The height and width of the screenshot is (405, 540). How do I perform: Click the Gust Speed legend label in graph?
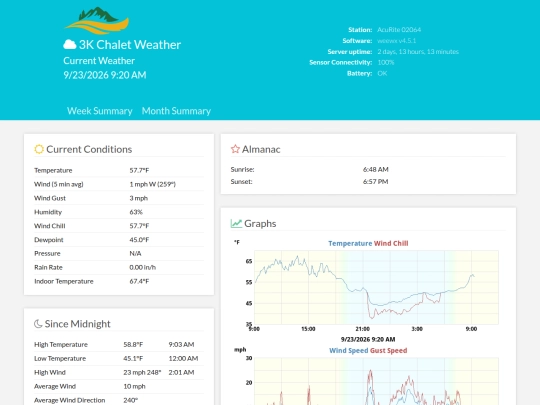coord(388,351)
